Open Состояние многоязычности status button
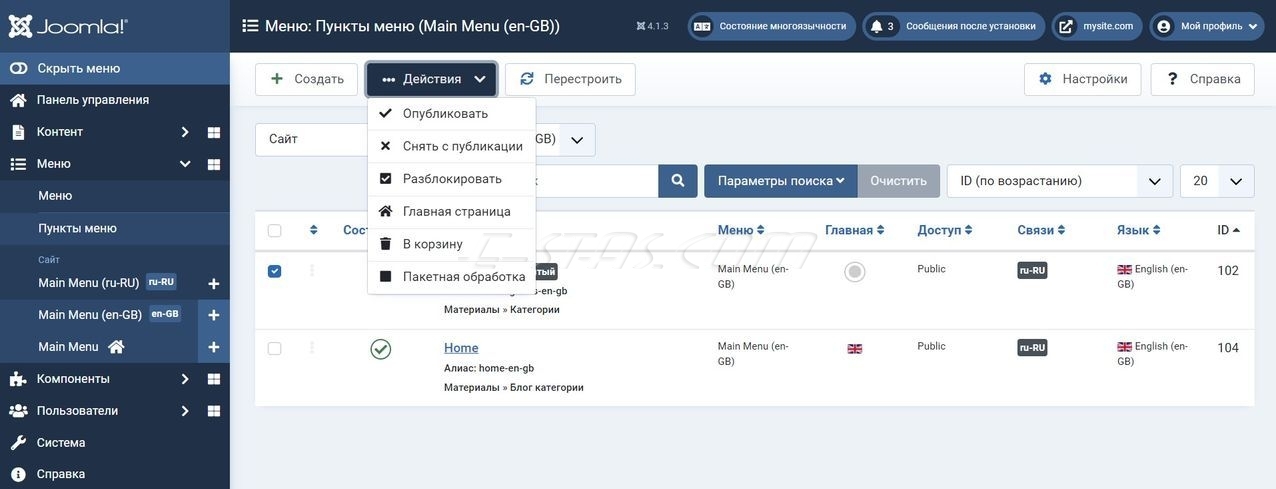Viewport: 1276px width, 489px height. [772, 26]
